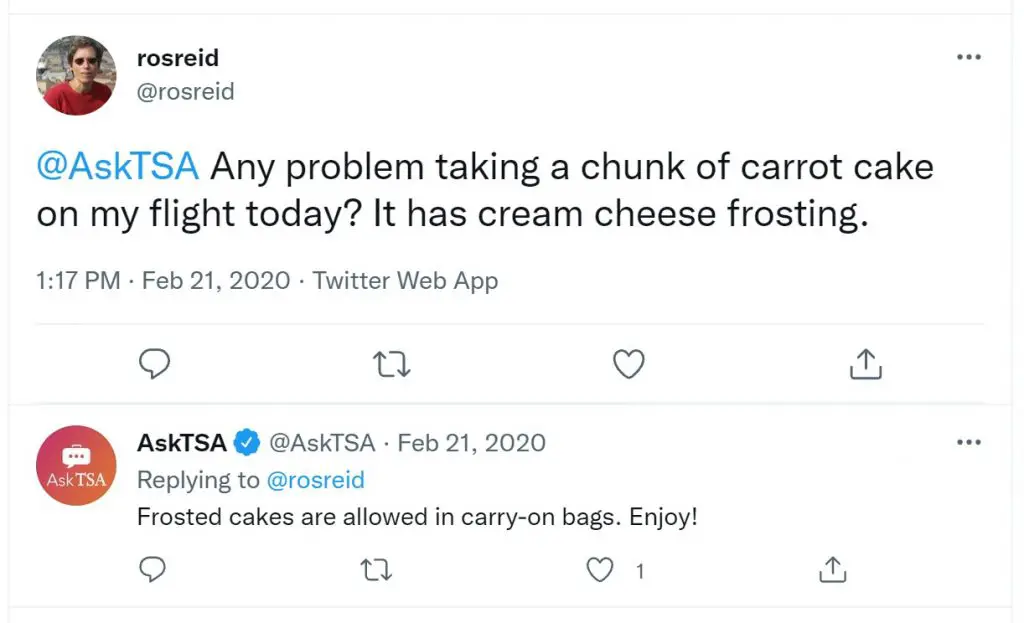Open the Feb 21, 2020 date on AskTSA's reply
The image size is (1024, 623).
[x=471, y=442]
